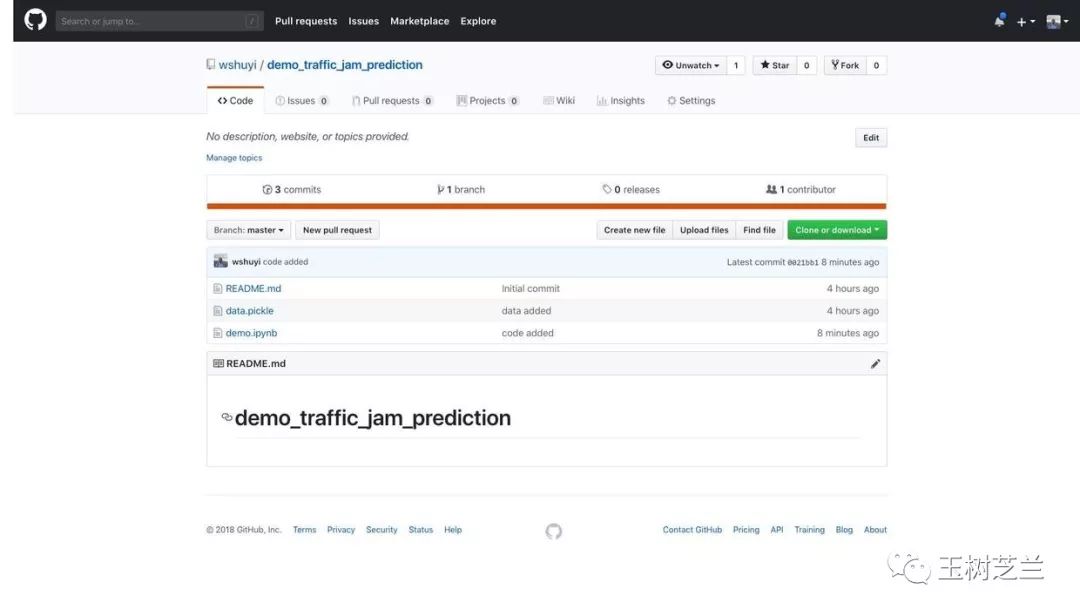Click the Edit description button

871,138
